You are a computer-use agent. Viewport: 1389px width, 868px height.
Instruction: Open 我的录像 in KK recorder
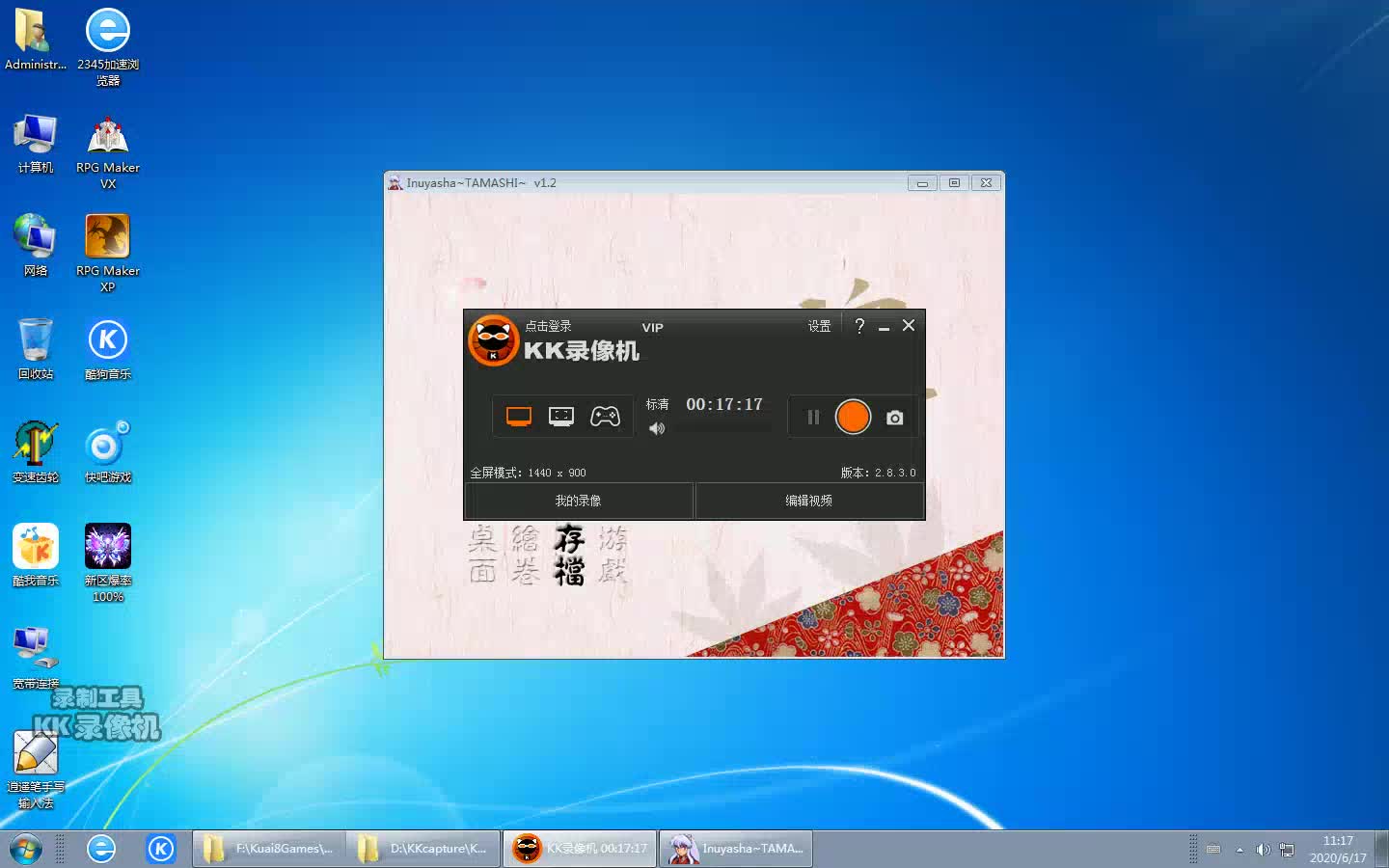click(579, 501)
